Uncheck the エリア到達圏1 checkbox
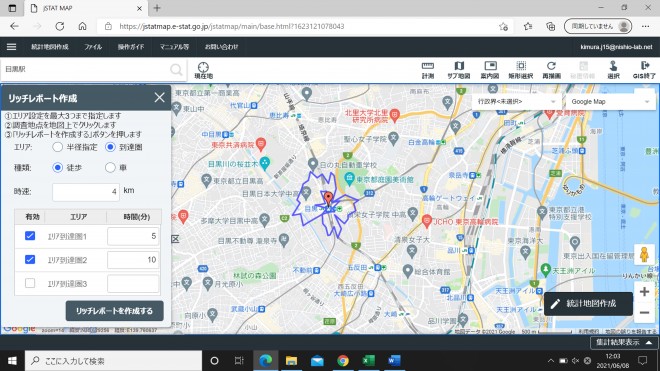Image resolution: width=660 pixels, height=371 pixels. [30, 236]
